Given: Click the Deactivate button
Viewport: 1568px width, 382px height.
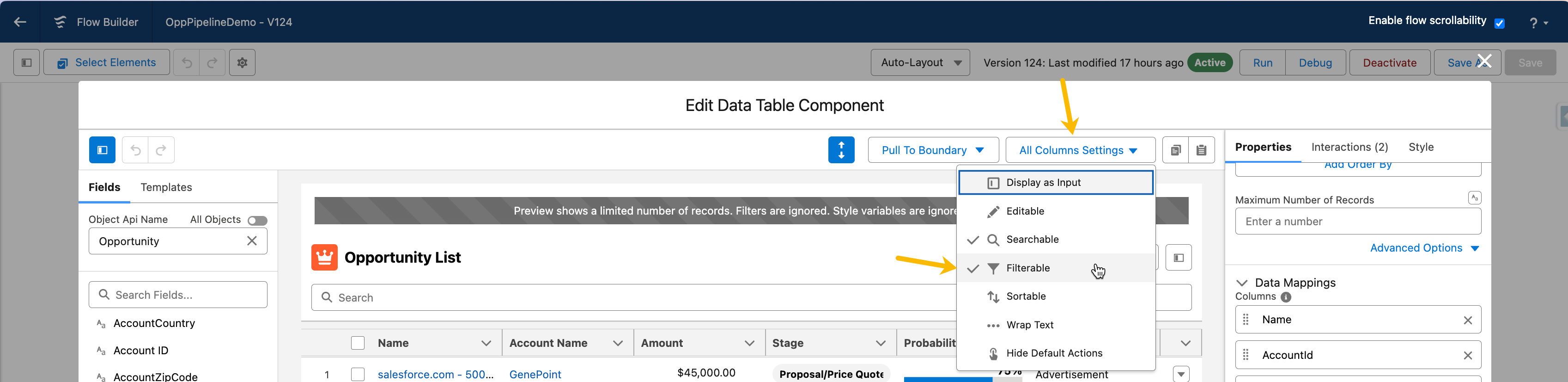Looking at the screenshot, I should 1390,63.
